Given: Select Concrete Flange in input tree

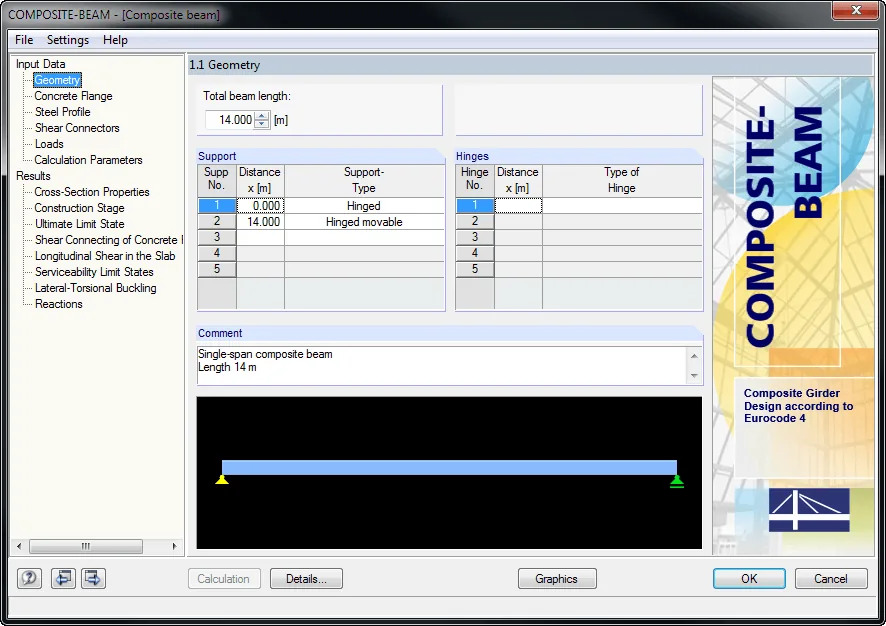Looking at the screenshot, I should point(73,96).
